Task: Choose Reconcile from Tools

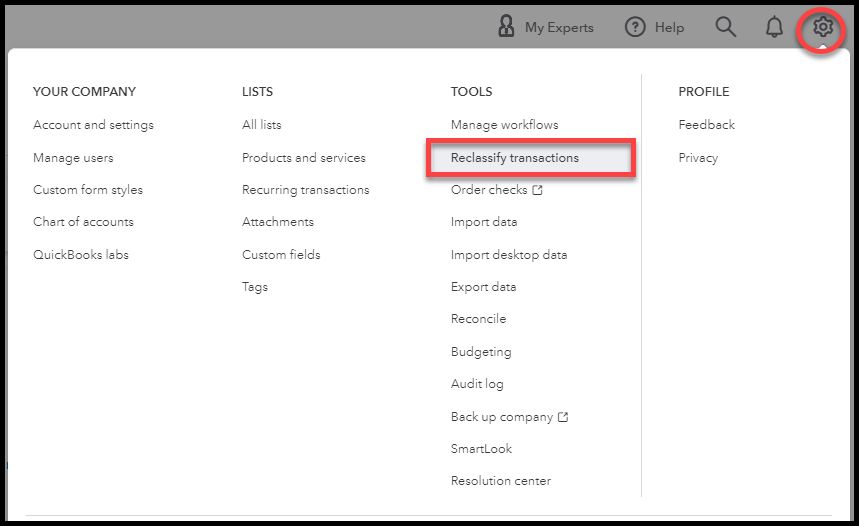Action: (478, 319)
